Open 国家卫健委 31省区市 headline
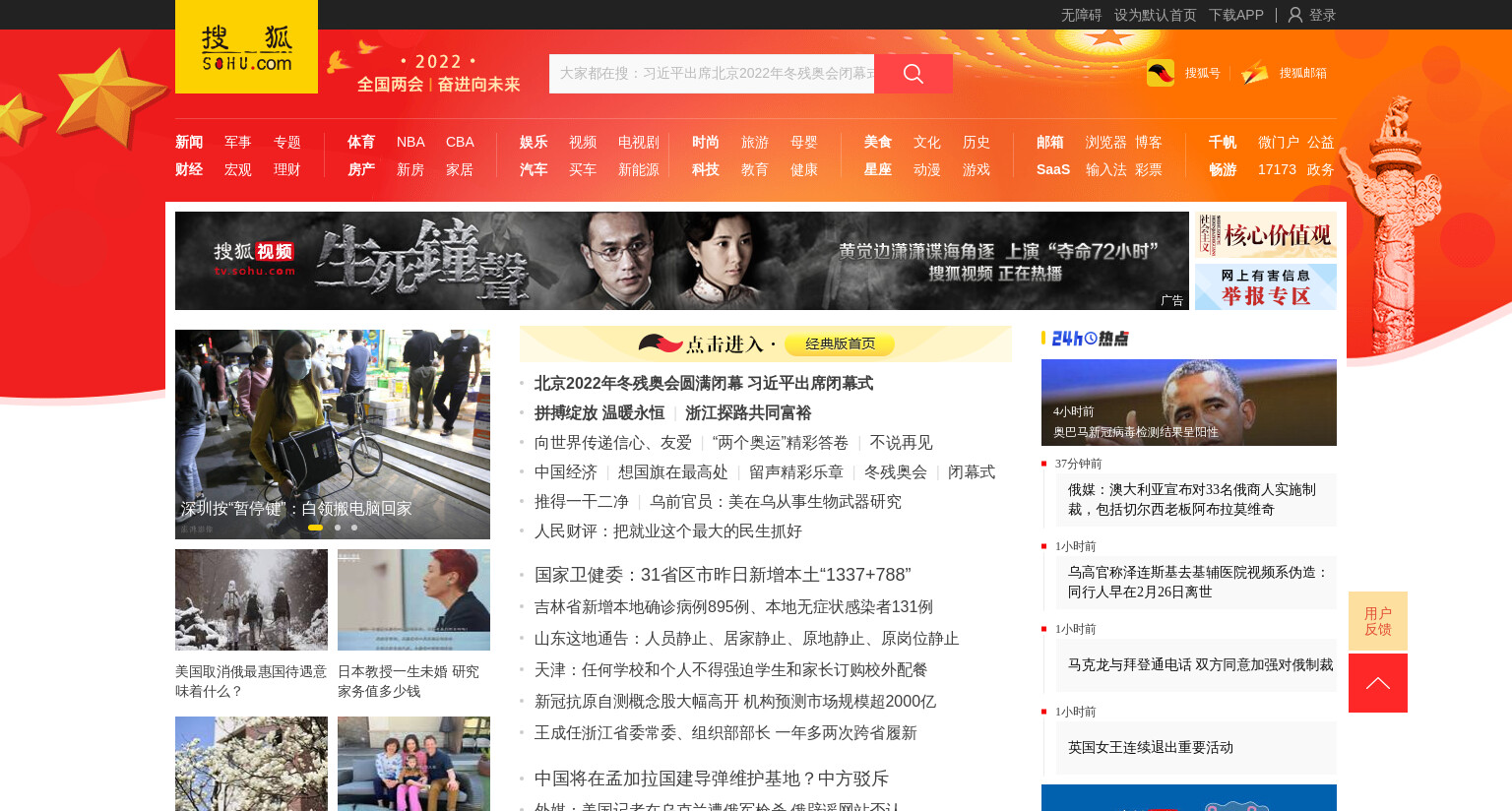 pyautogui.click(x=723, y=574)
